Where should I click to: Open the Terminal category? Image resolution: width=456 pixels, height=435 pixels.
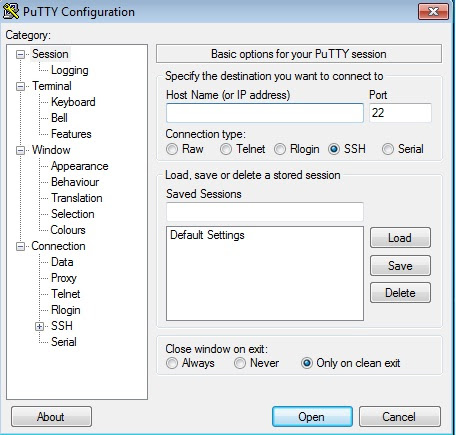pos(52,86)
